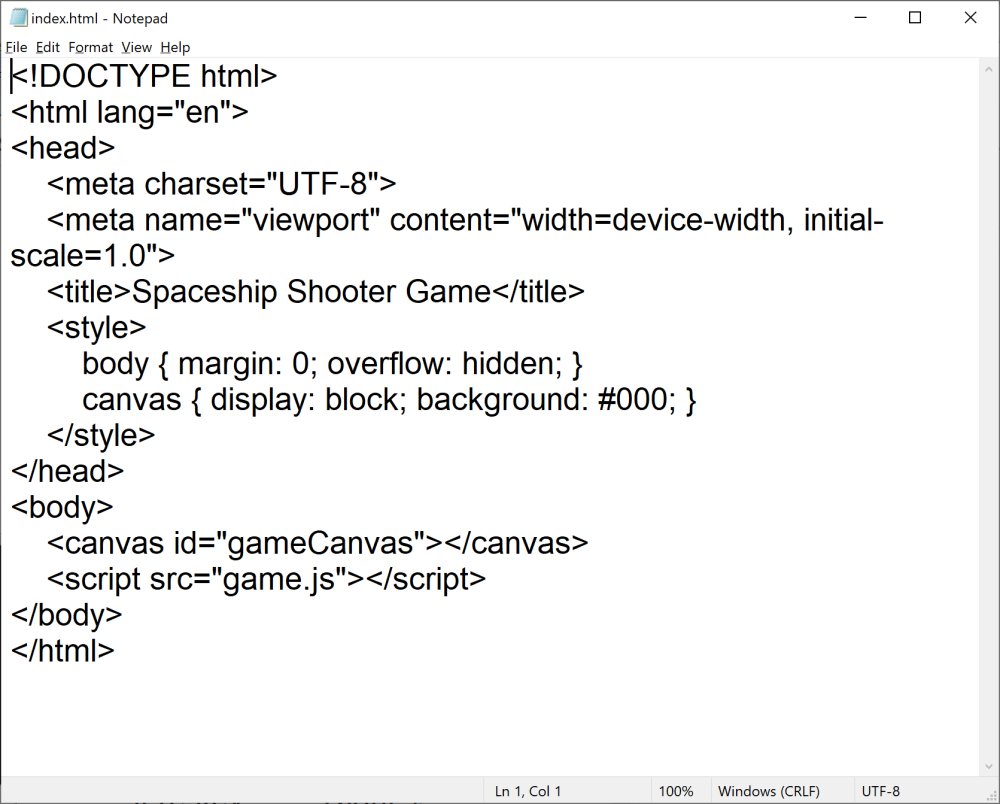
Task: Click the vertical scrollbar down arrow
Action: coord(989,766)
